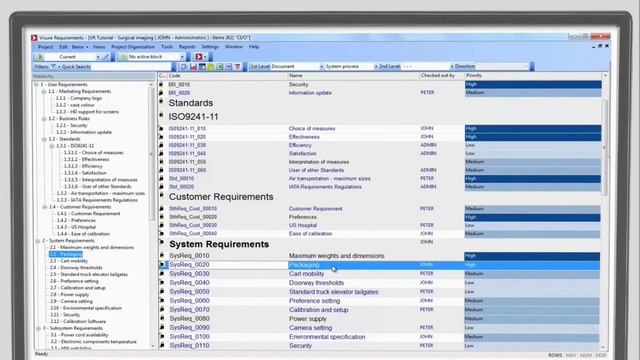Open the Edit menu

(63, 47)
